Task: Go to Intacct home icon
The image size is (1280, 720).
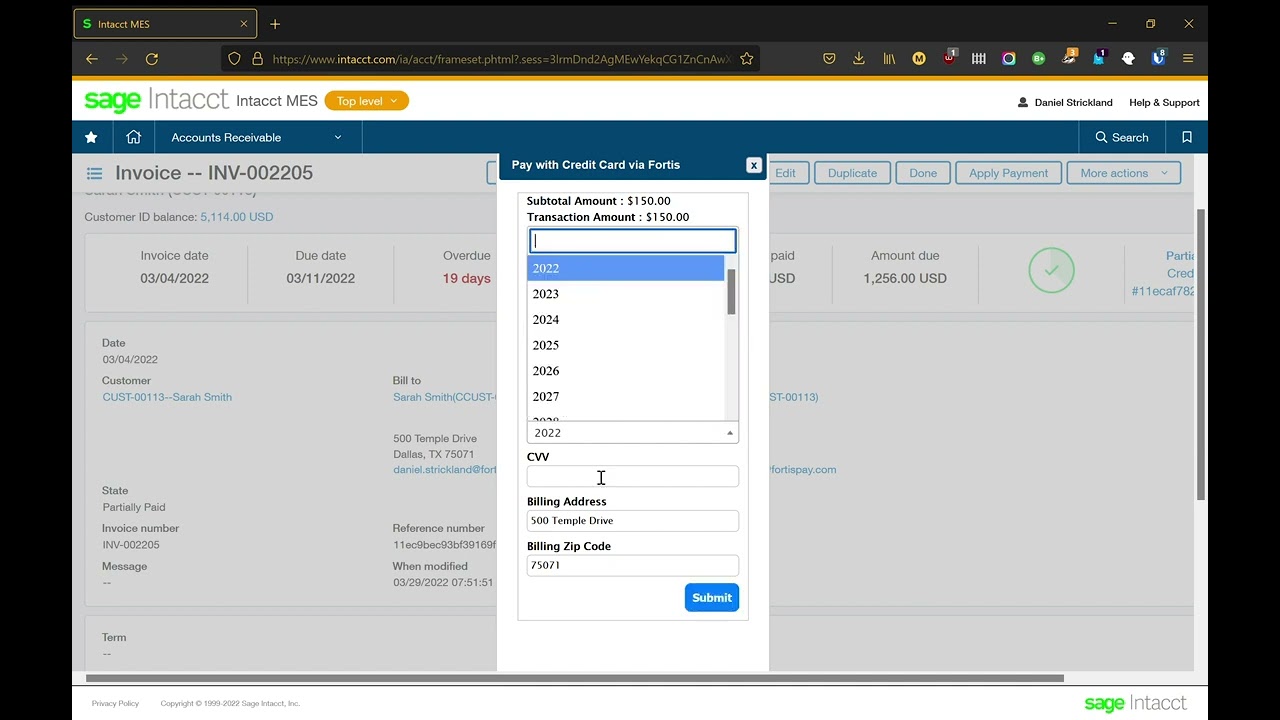Action: (134, 137)
